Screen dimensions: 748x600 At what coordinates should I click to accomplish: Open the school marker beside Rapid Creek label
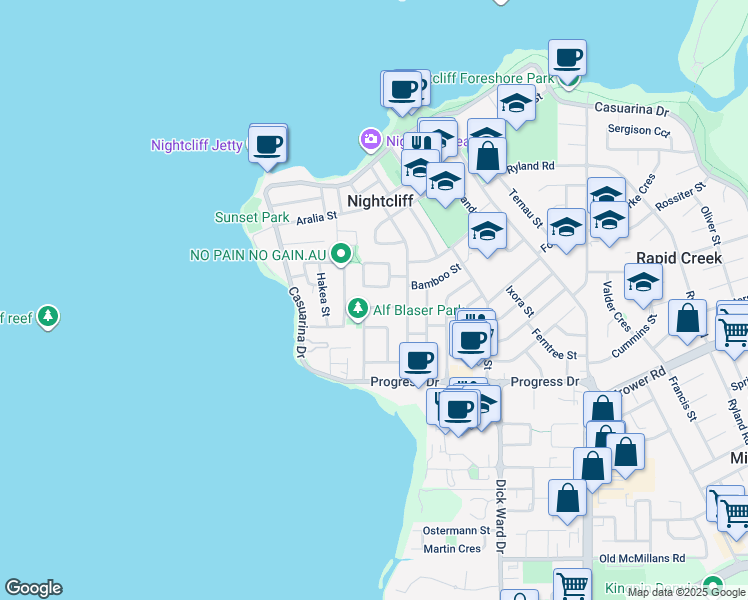643,285
